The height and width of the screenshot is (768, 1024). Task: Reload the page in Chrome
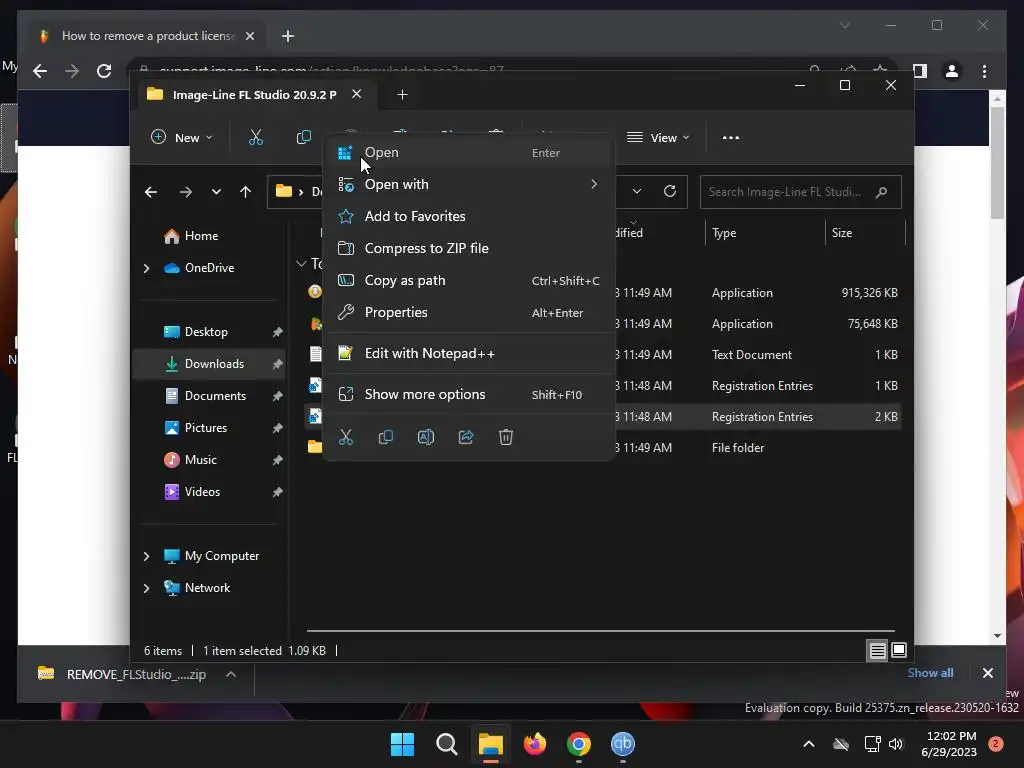tap(104, 71)
